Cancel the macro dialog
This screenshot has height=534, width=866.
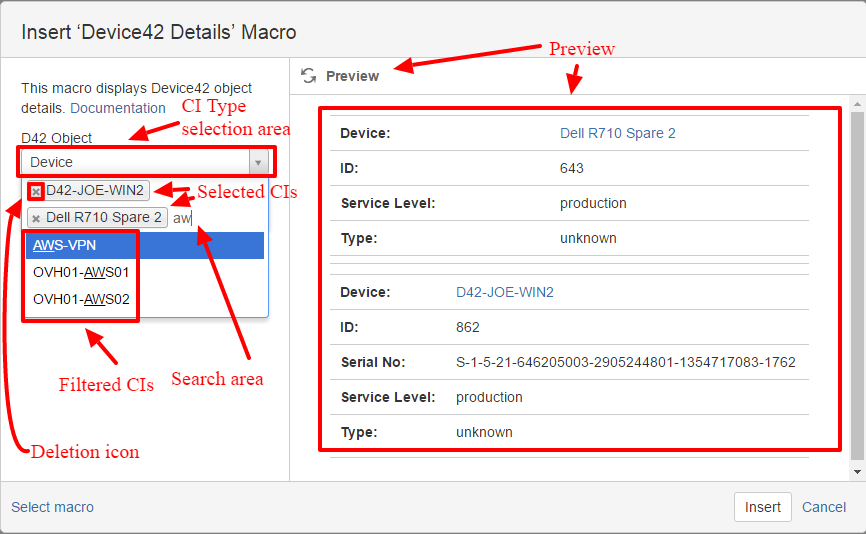coord(824,507)
